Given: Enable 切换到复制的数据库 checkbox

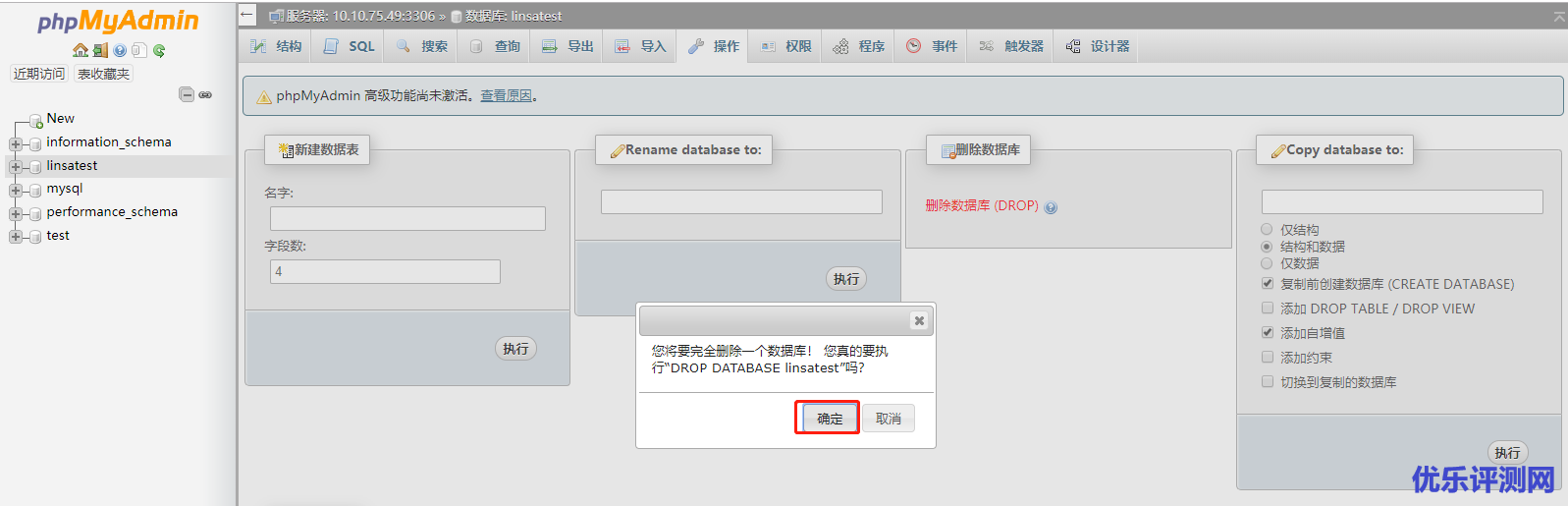Looking at the screenshot, I should tap(1268, 381).
